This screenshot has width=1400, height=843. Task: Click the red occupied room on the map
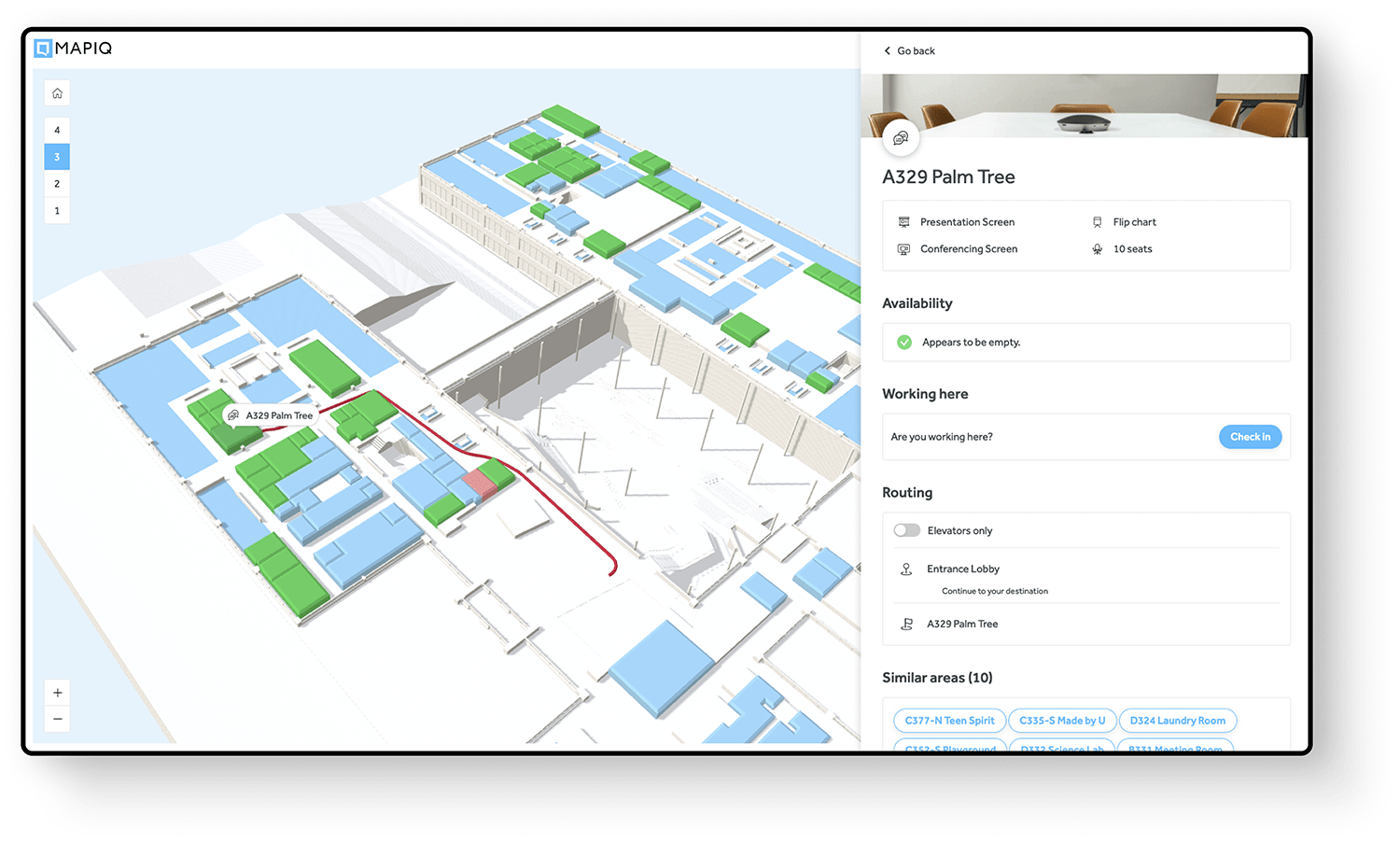coord(480,485)
